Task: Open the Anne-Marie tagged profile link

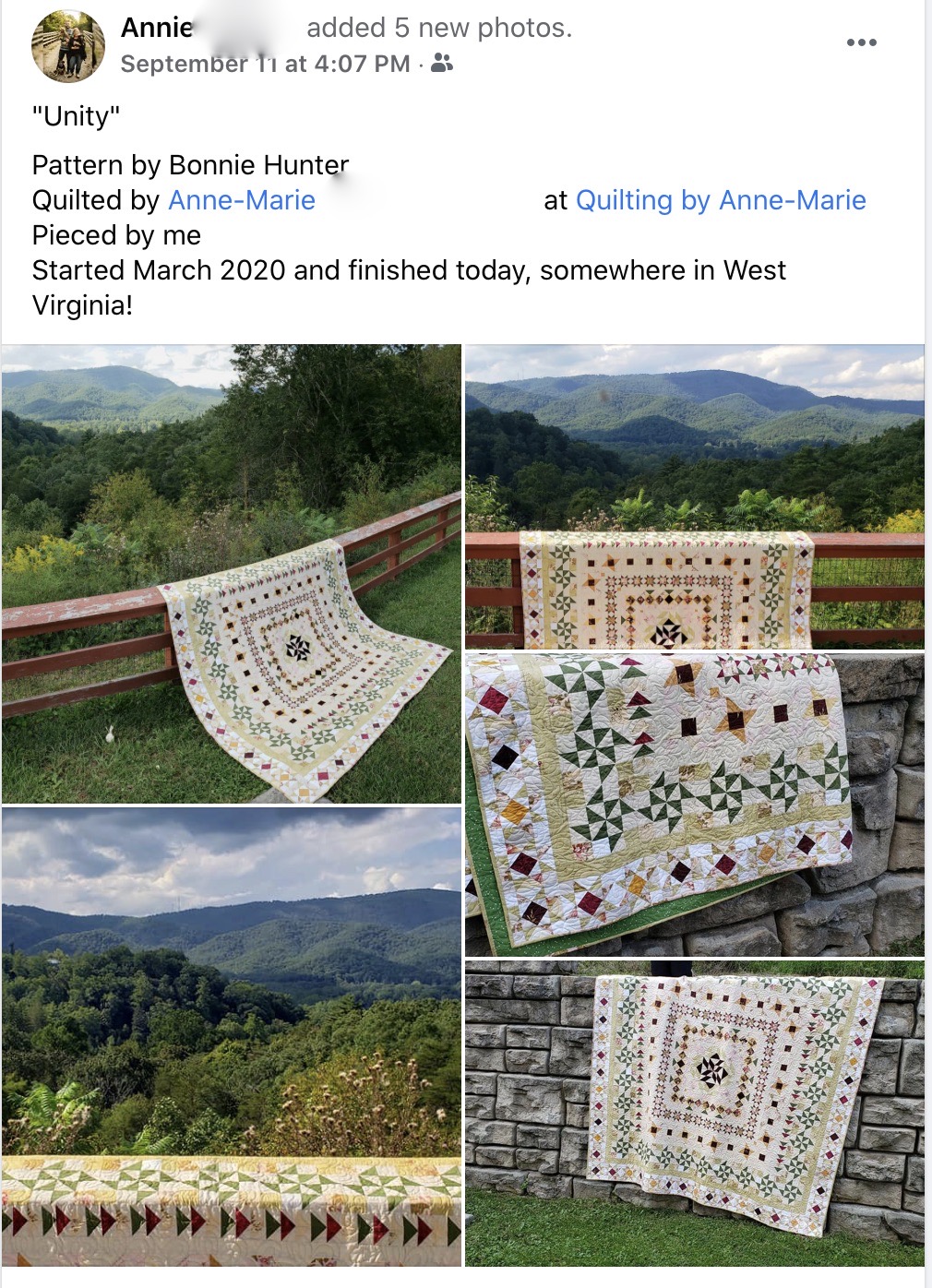Action: (242, 200)
